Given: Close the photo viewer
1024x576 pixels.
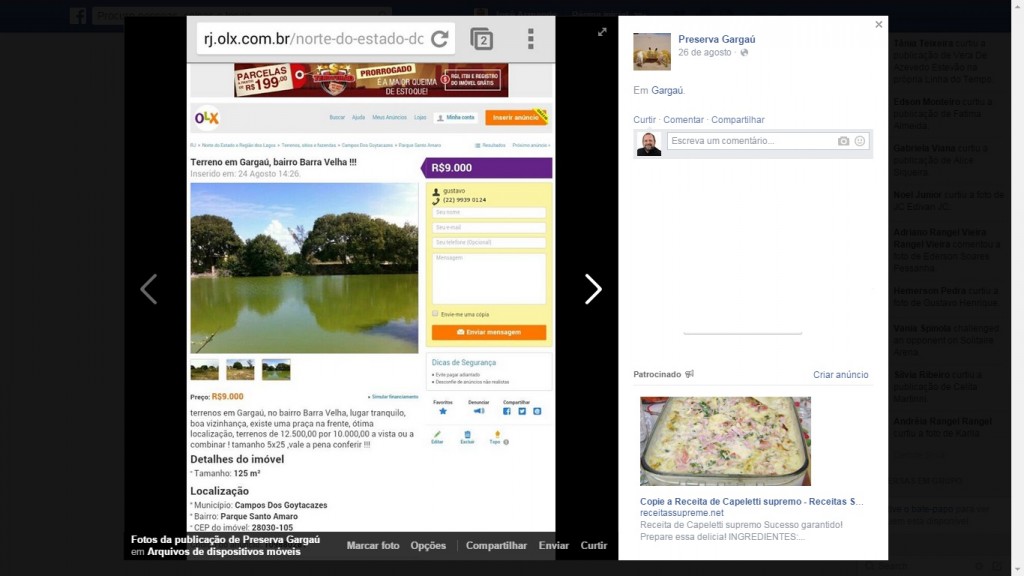Looking at the screenshot, I should (x=879, y=25).
